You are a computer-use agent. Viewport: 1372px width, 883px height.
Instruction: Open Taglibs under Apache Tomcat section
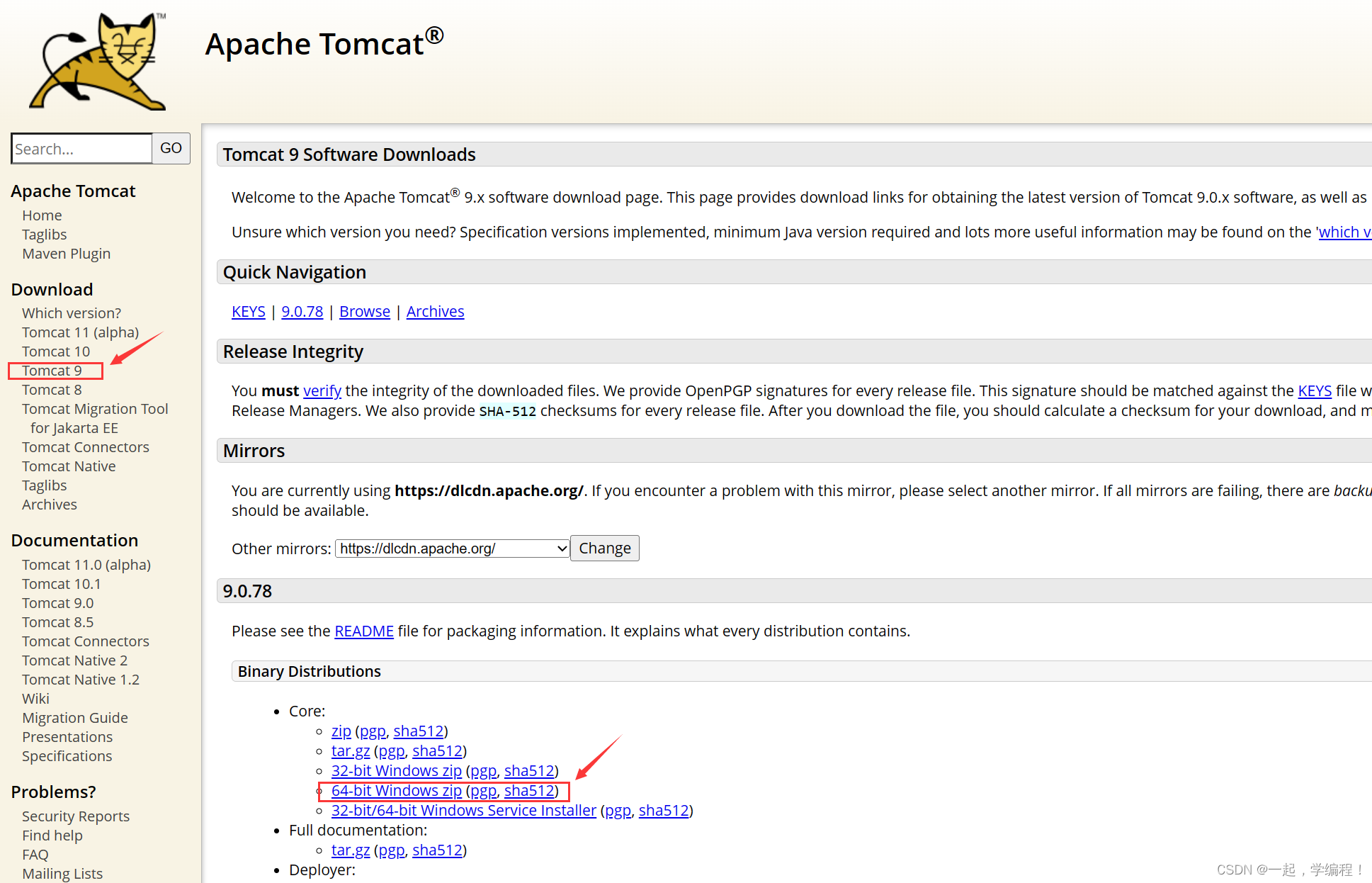44,234
